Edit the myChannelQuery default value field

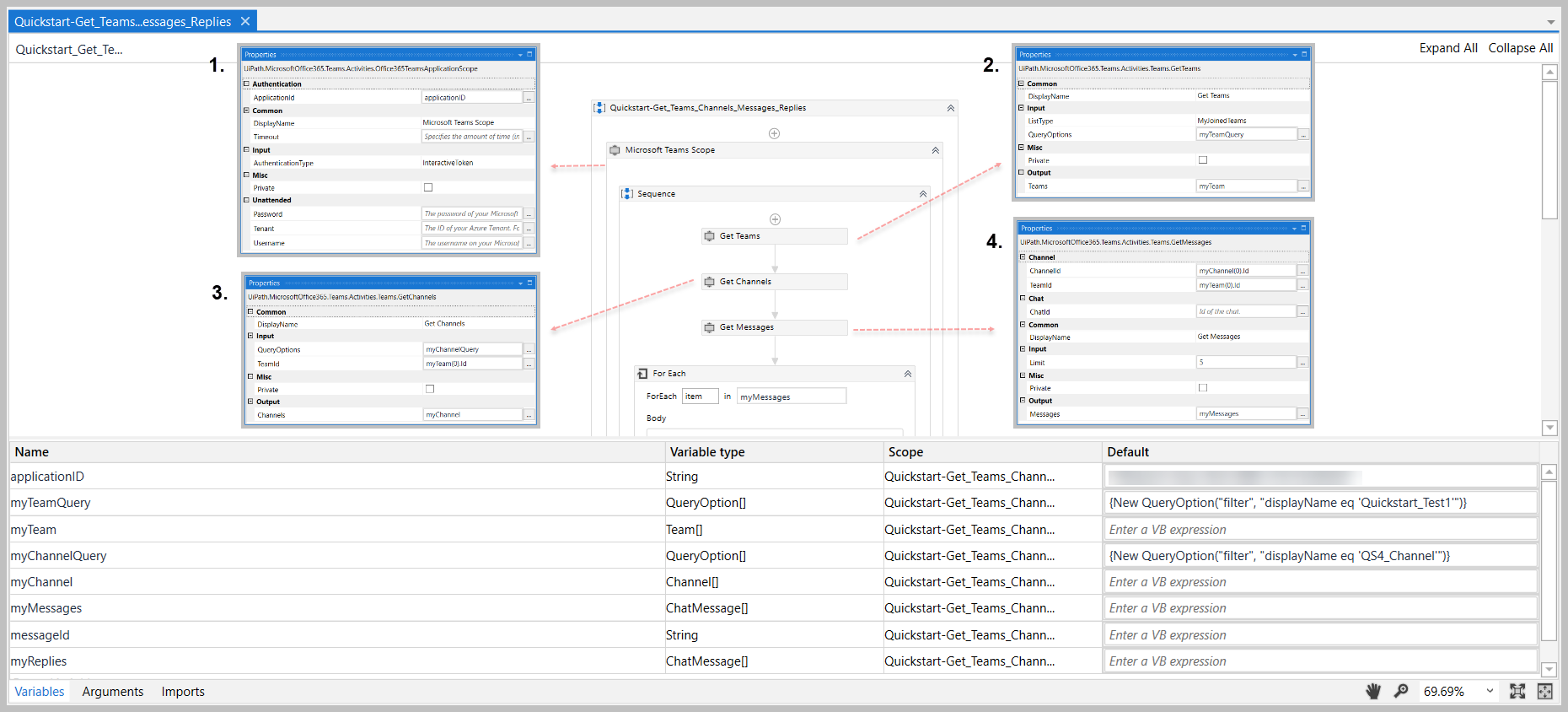[1320, 556]
